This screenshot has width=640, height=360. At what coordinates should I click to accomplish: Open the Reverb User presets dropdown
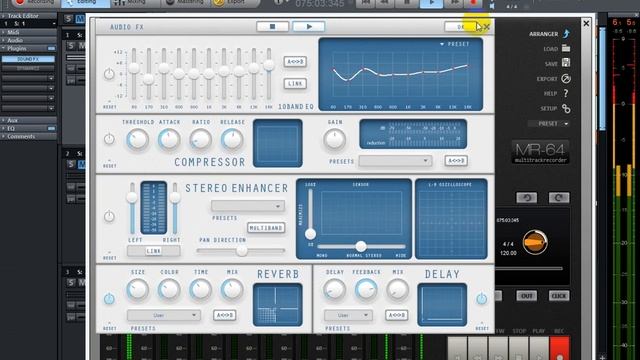point(164,315)
